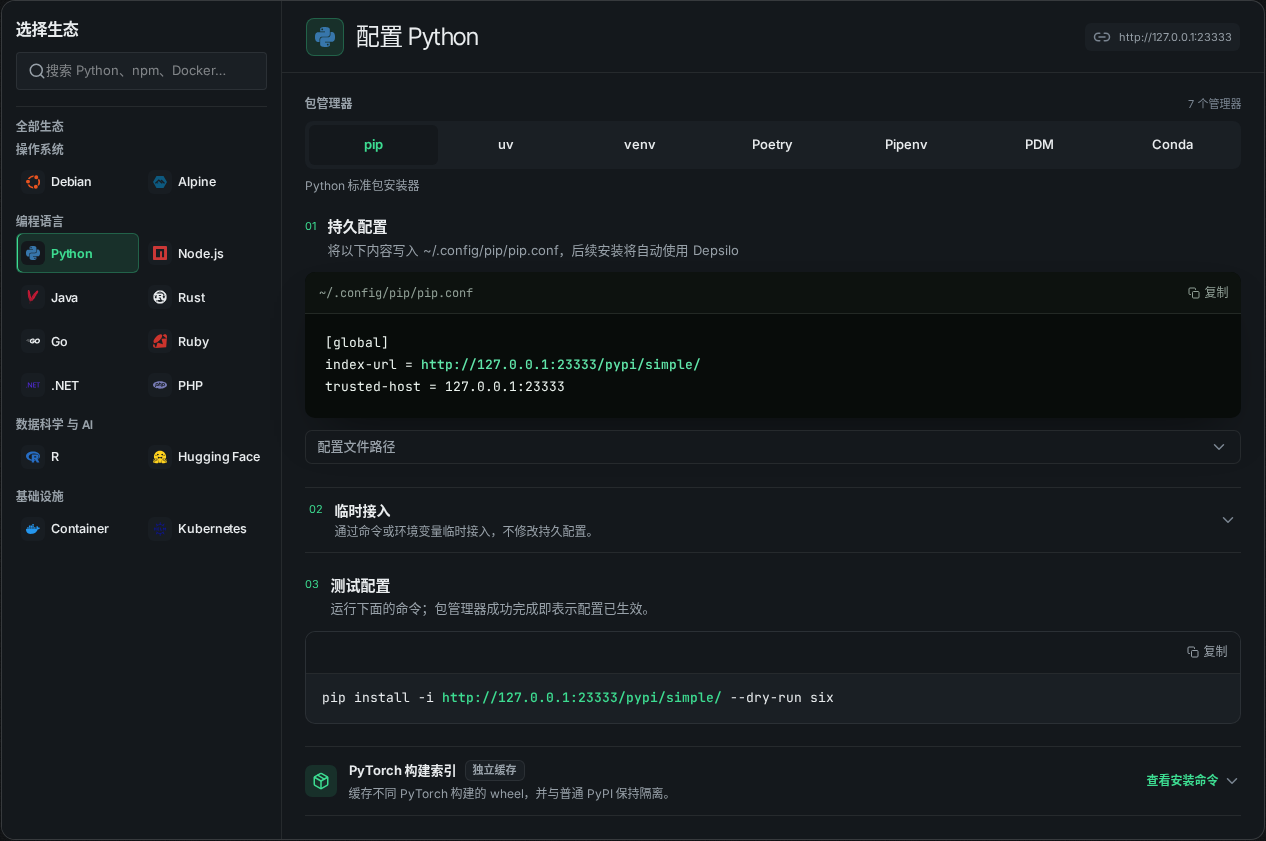The width and height of the screenshot is (1266, 841).
Task: Focus the ecosystem search field
Action: pyautogui.click(x=141, y=71)
